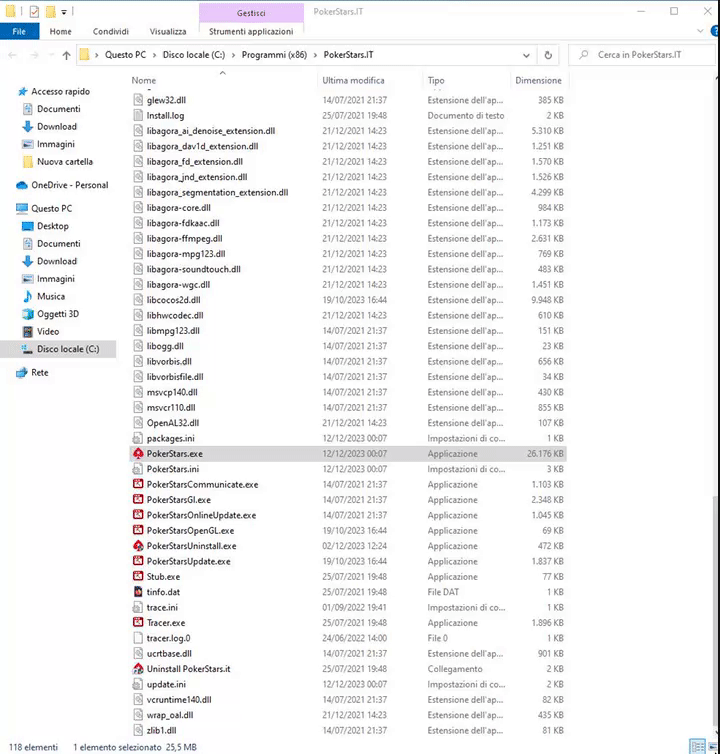Expand breadcrumb arrow after Disco locale (C:)
Image resolution: width=720 pixels, height=754 pixels.
click(233, 55)
